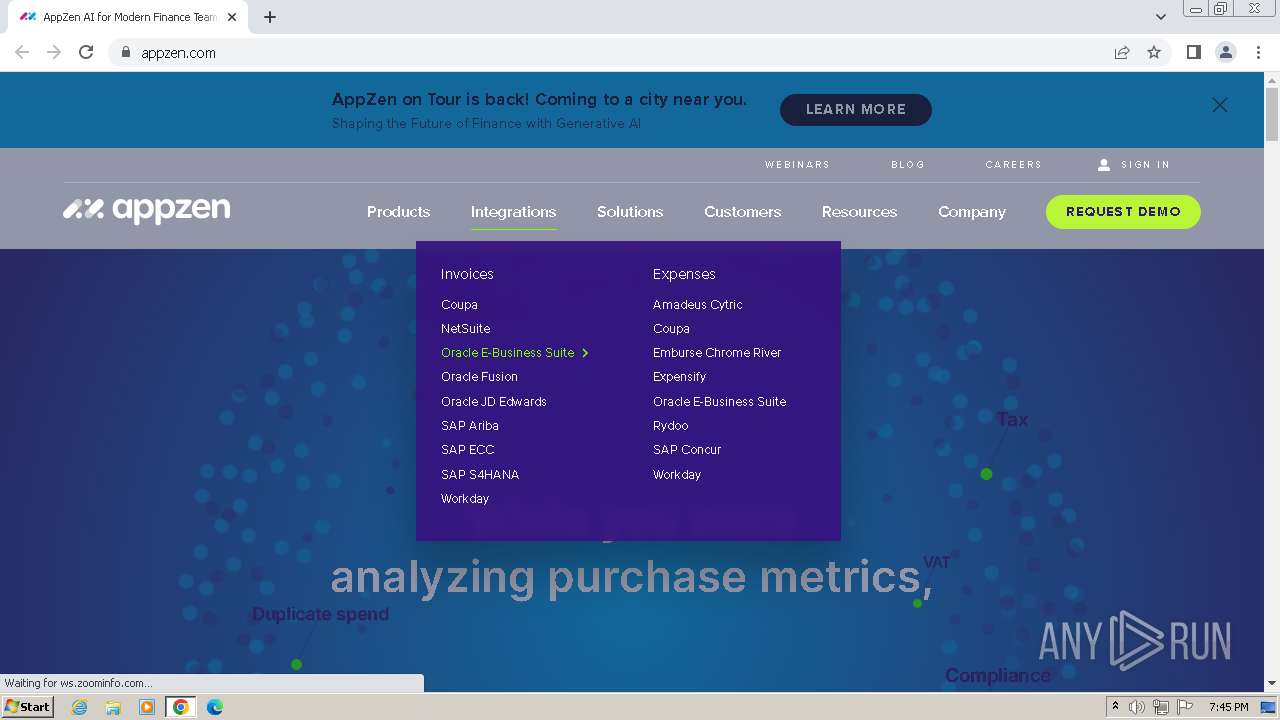Image resolution: width=1280 pixels, height=720 pixels.
Task: Select NetSuite under Invoices
Action: [465, 328]
